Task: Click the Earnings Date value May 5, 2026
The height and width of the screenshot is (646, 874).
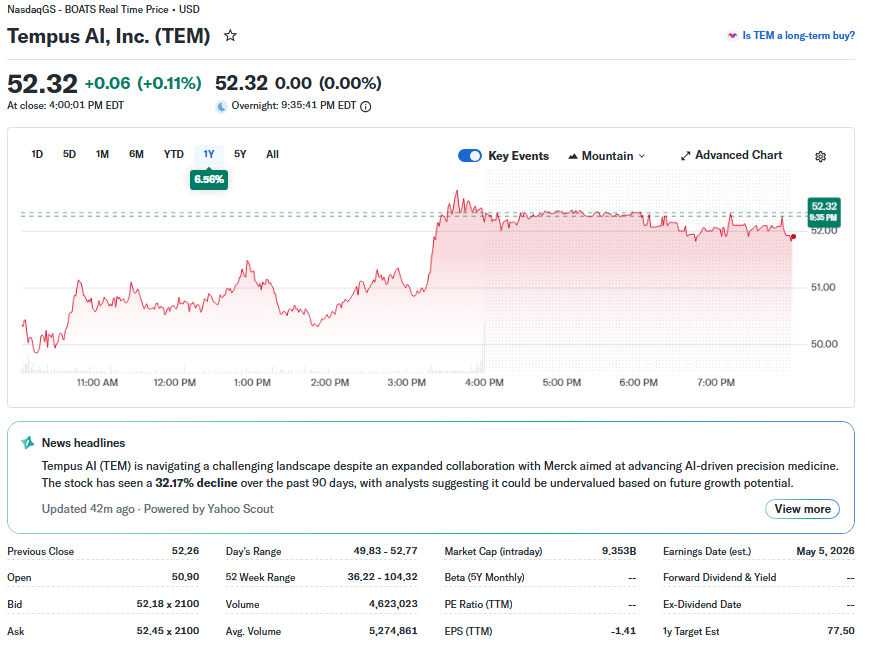Action: [826, 551]
